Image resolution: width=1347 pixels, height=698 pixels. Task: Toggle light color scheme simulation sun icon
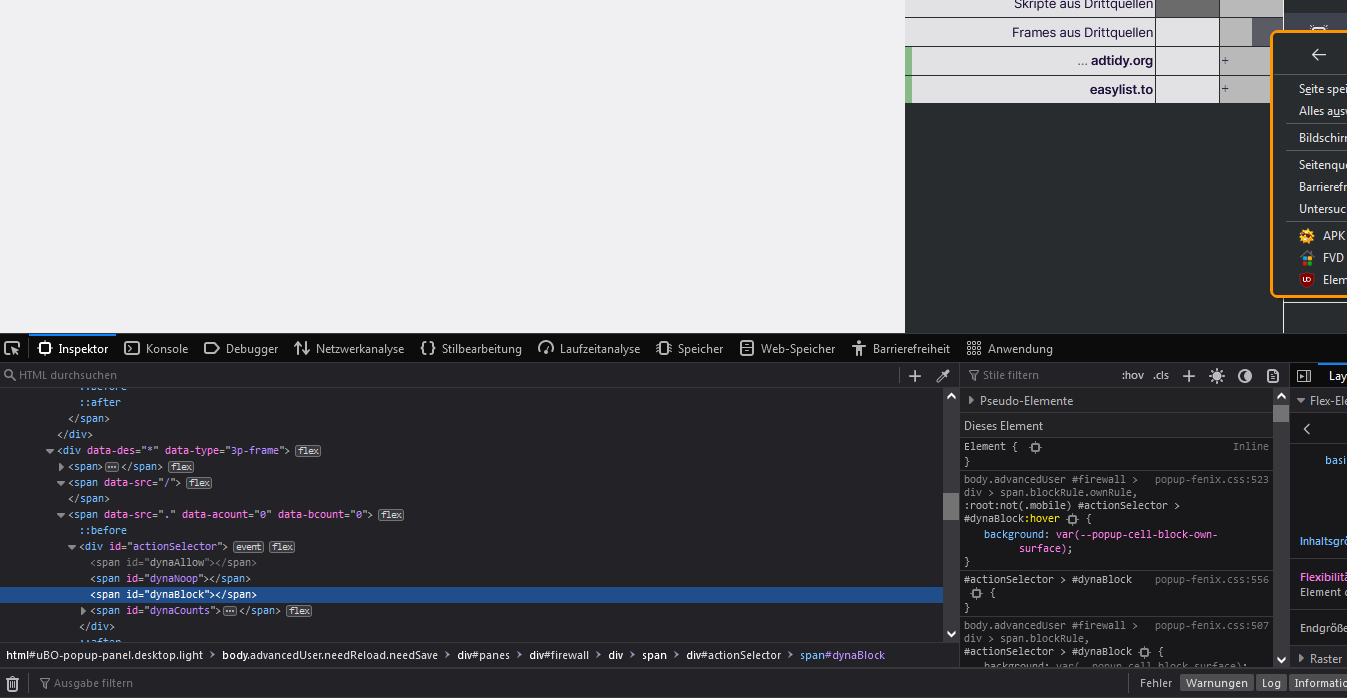pos(1216,376)
